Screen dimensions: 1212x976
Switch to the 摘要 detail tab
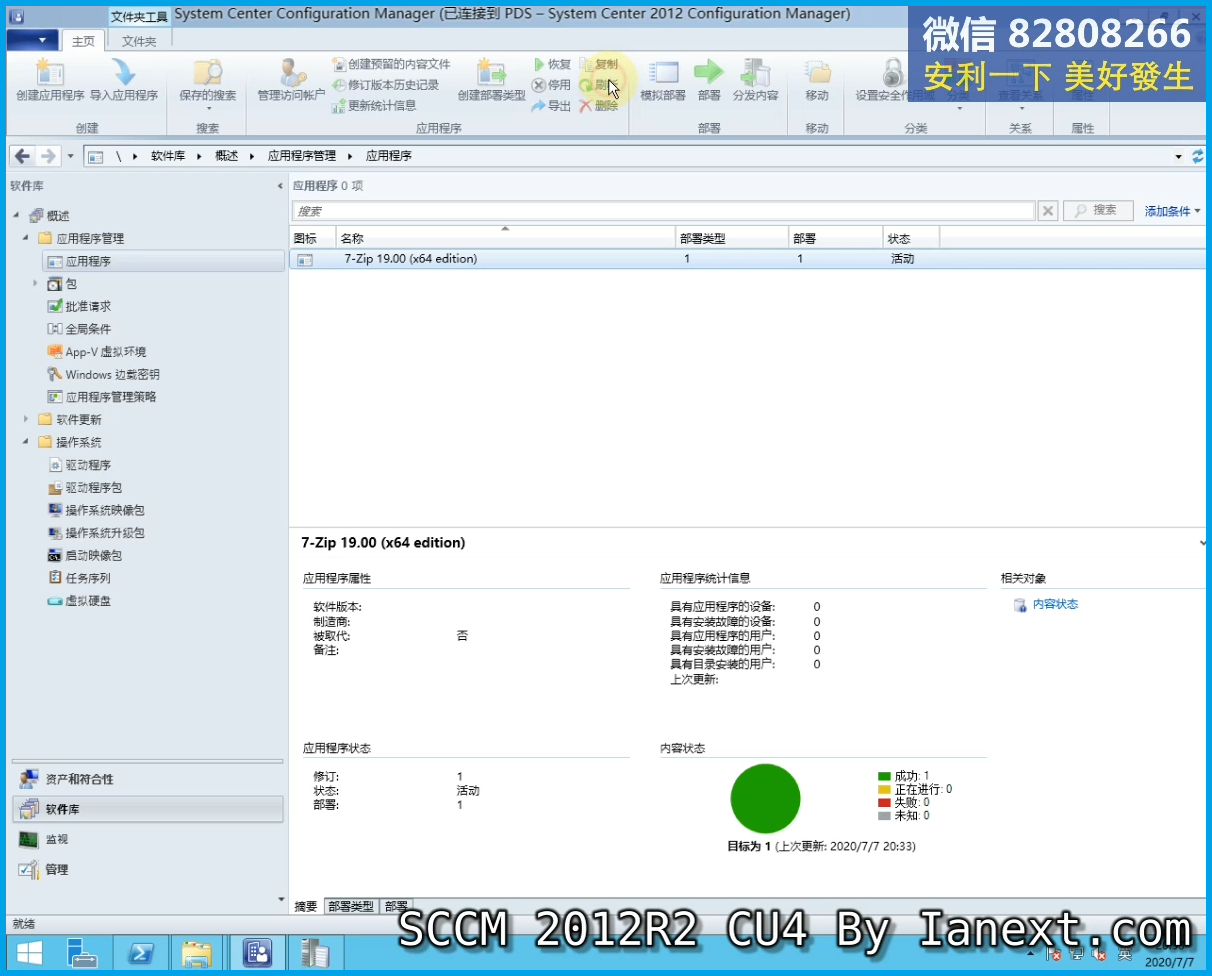click(306, 906)
